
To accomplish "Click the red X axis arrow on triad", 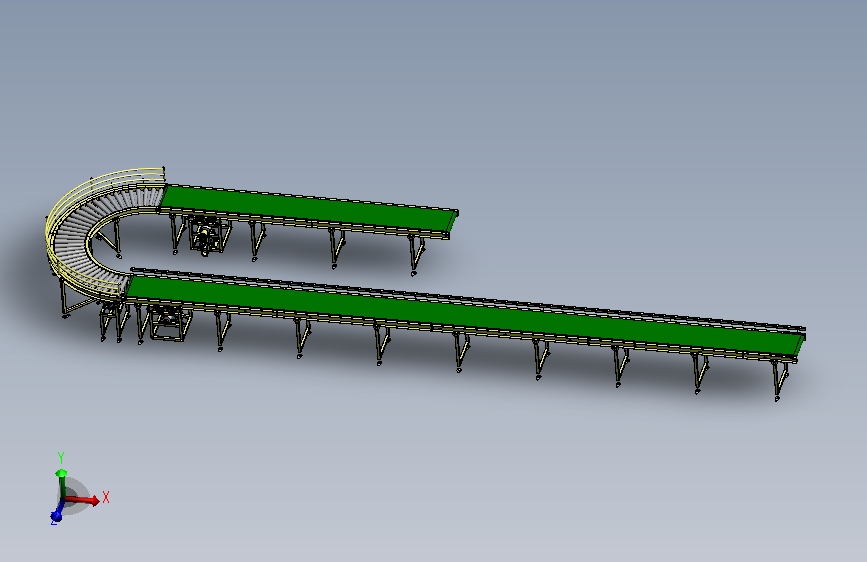I will click(x=83, y=500).
